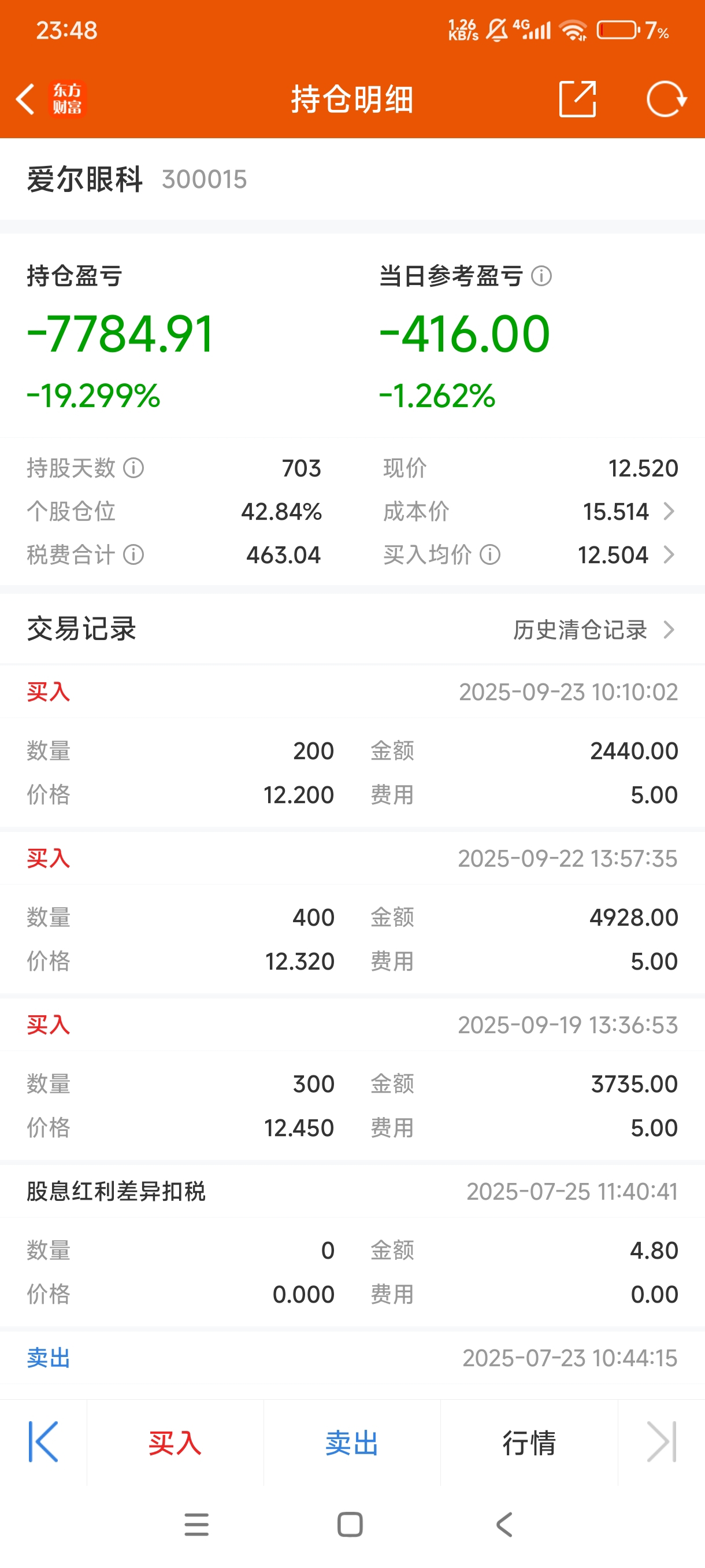Tap the back arrow in header
This screenshot has width=705, height=1568.
pyautogui.click(x=25, y=99)
